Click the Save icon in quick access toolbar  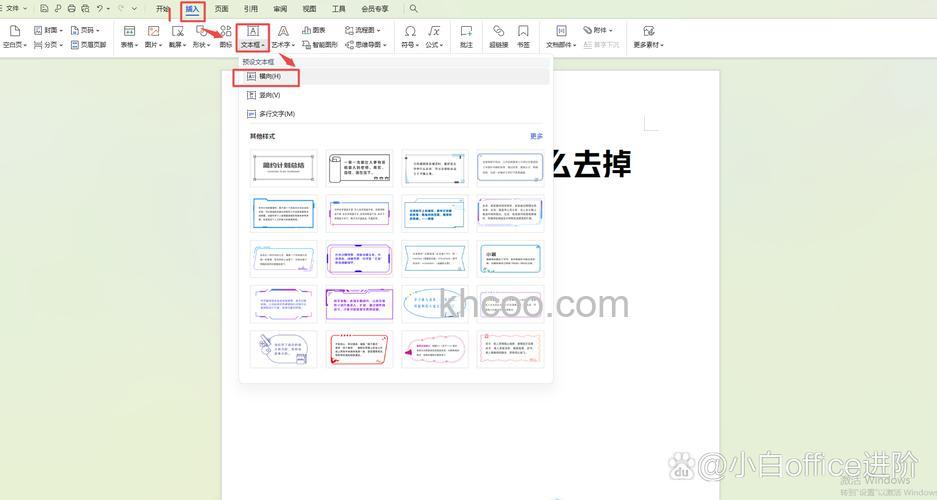(x=44, y=8)
